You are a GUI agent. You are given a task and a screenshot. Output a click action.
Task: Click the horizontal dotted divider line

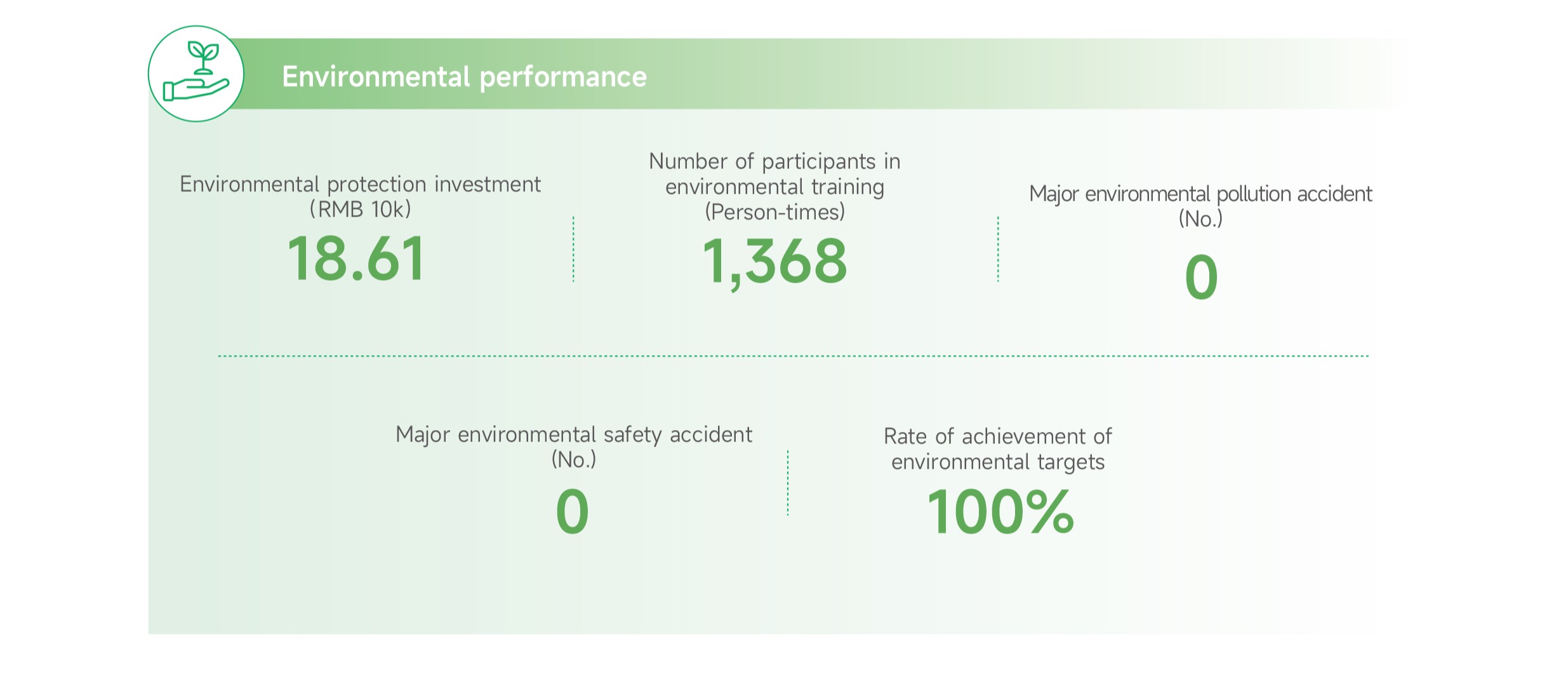tap(794, 356)
